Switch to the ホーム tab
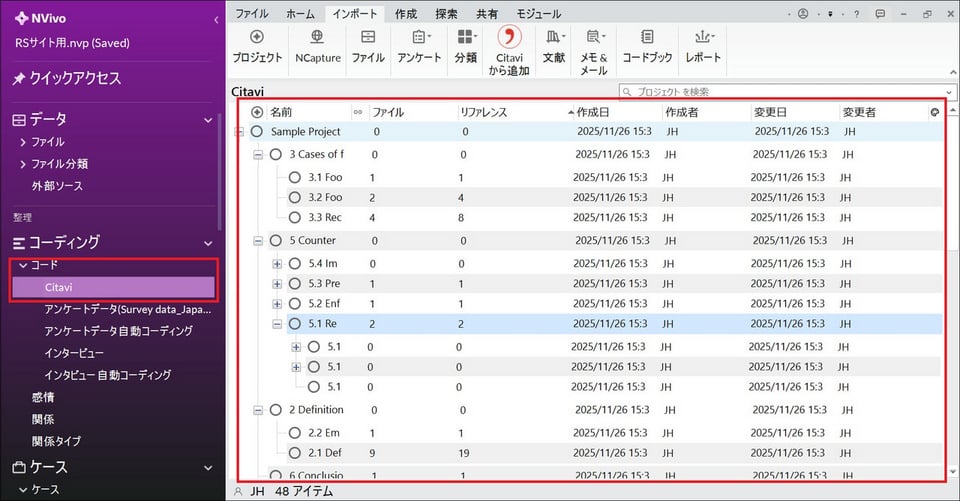The image size is (960, 501). tap(300, 13)
